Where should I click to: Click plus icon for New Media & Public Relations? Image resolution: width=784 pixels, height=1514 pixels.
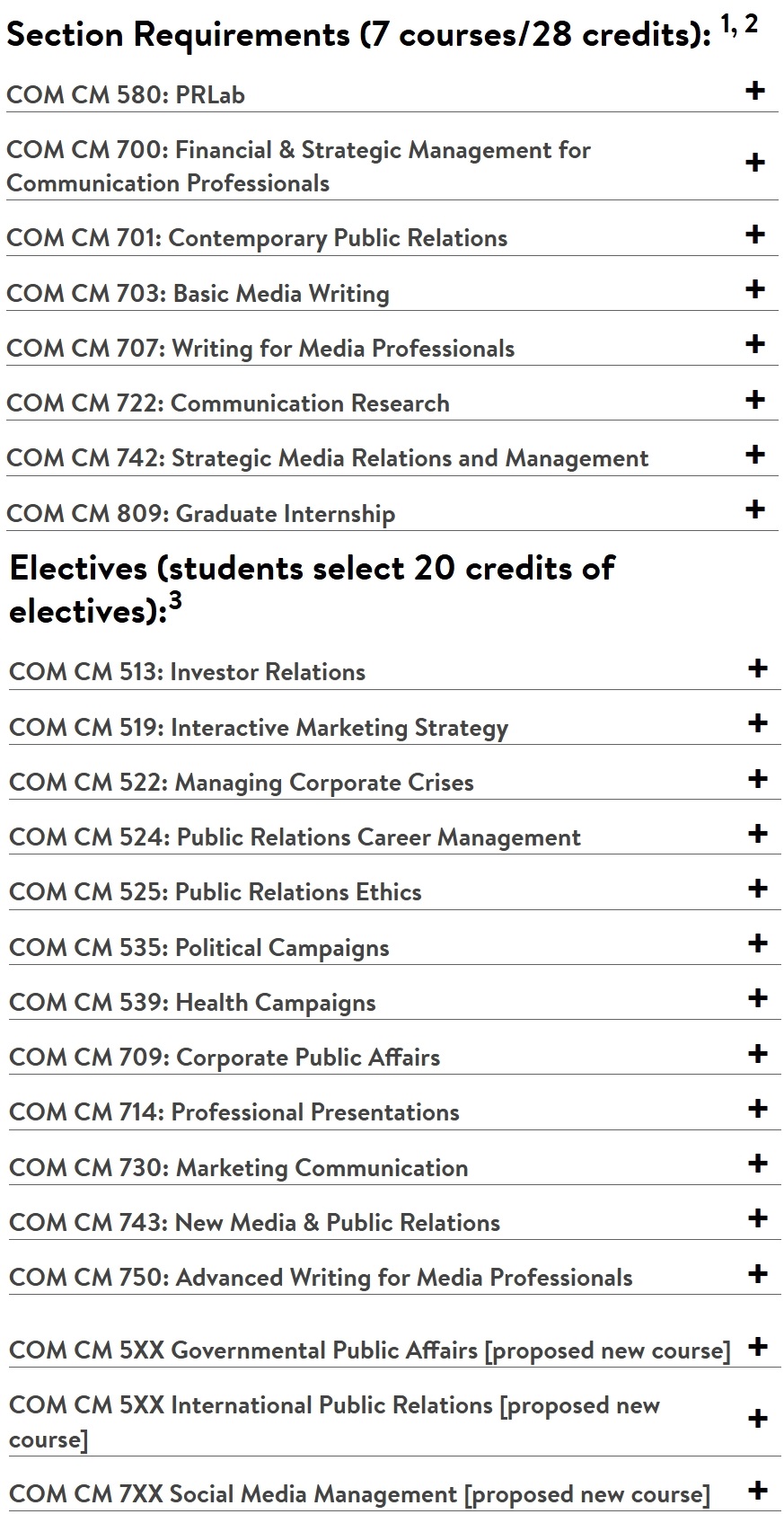tap(757, 1218)
